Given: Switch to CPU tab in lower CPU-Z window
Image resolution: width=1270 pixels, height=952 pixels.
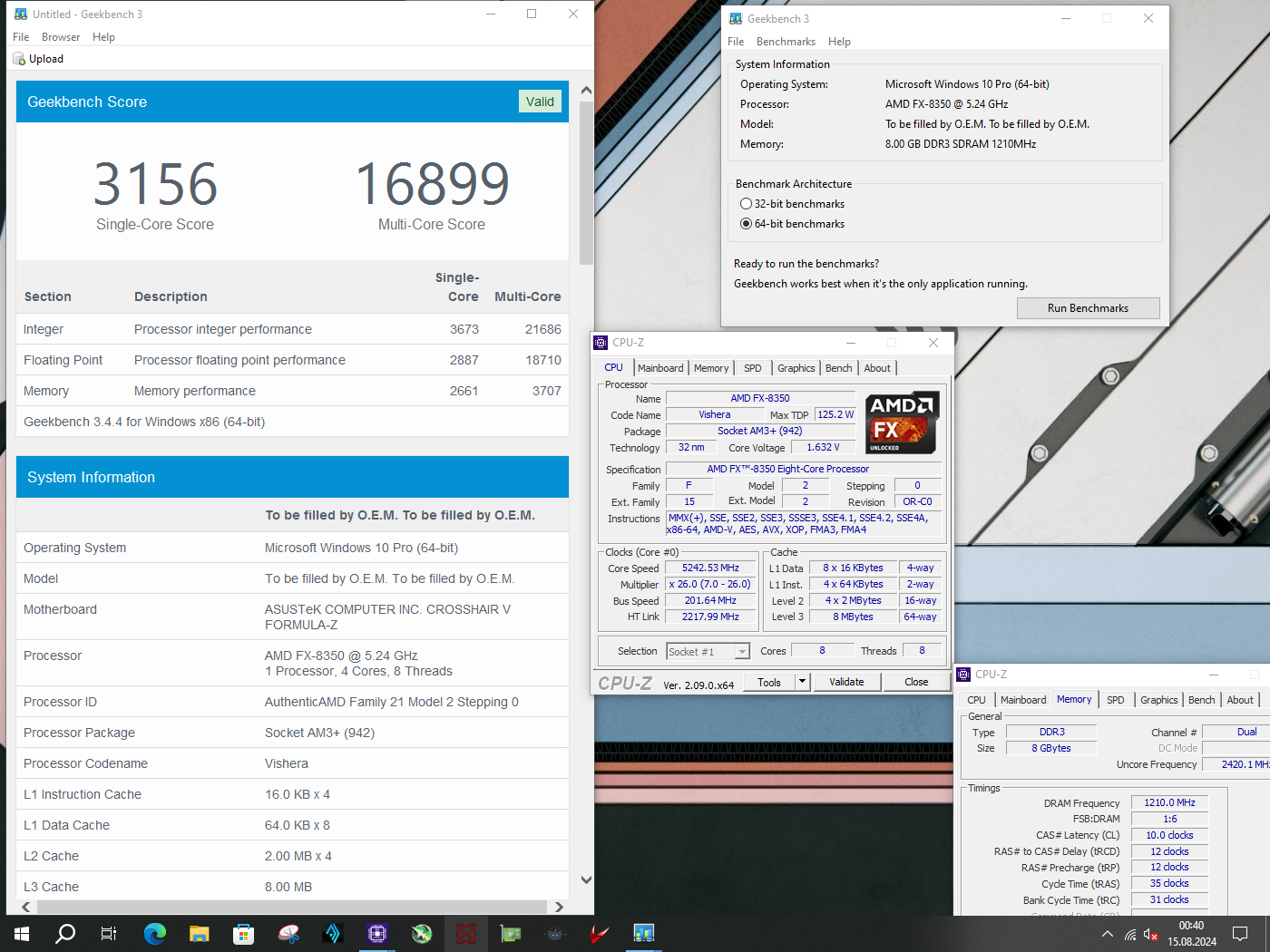Looking at the screenshot, I should coord(976,700).
